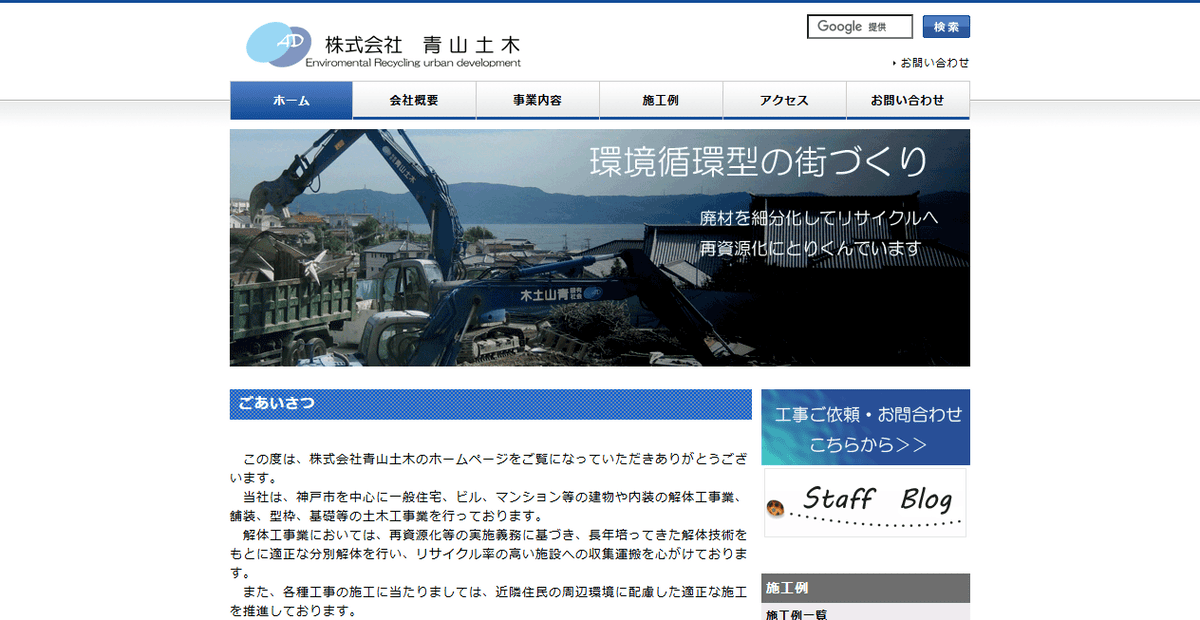1200x620 pixels.
Task: Click the アクセス access tab
Action: tap(784, 100)
